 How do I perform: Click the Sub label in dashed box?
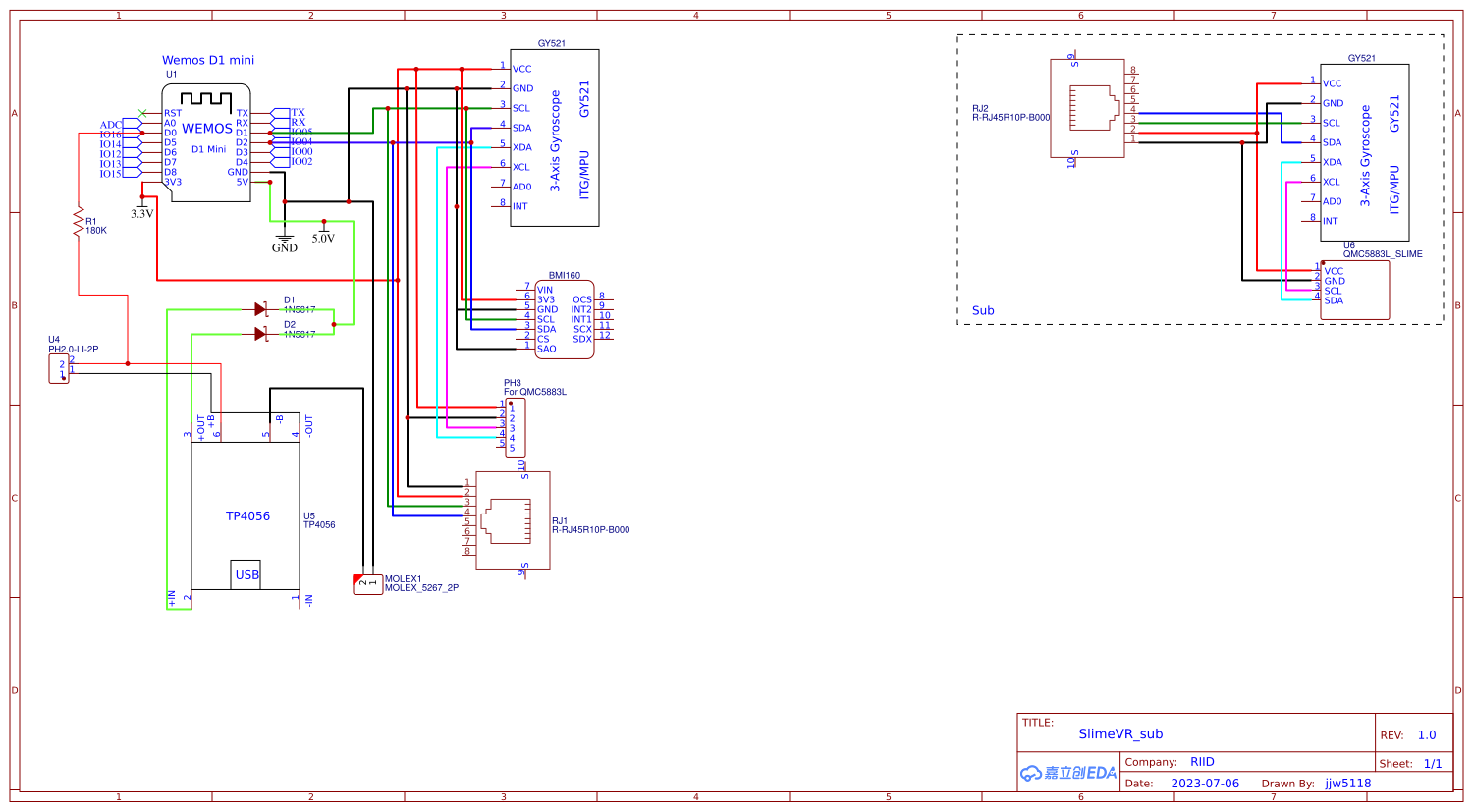click(x=983, y=310)
